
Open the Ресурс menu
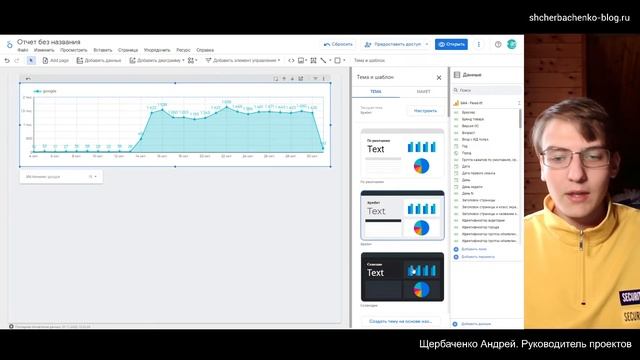click(183, 50)
